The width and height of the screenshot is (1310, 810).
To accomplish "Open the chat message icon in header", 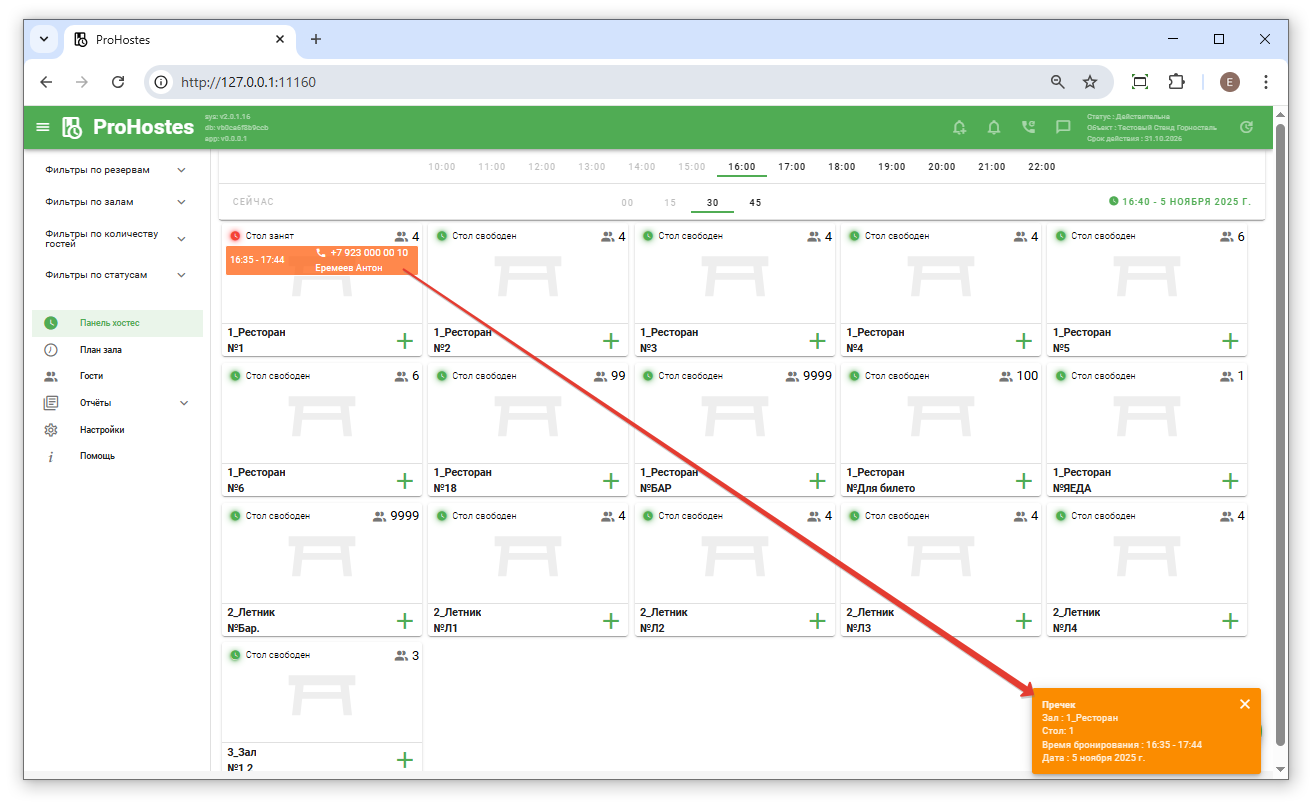I will (x=1063, y=127).
